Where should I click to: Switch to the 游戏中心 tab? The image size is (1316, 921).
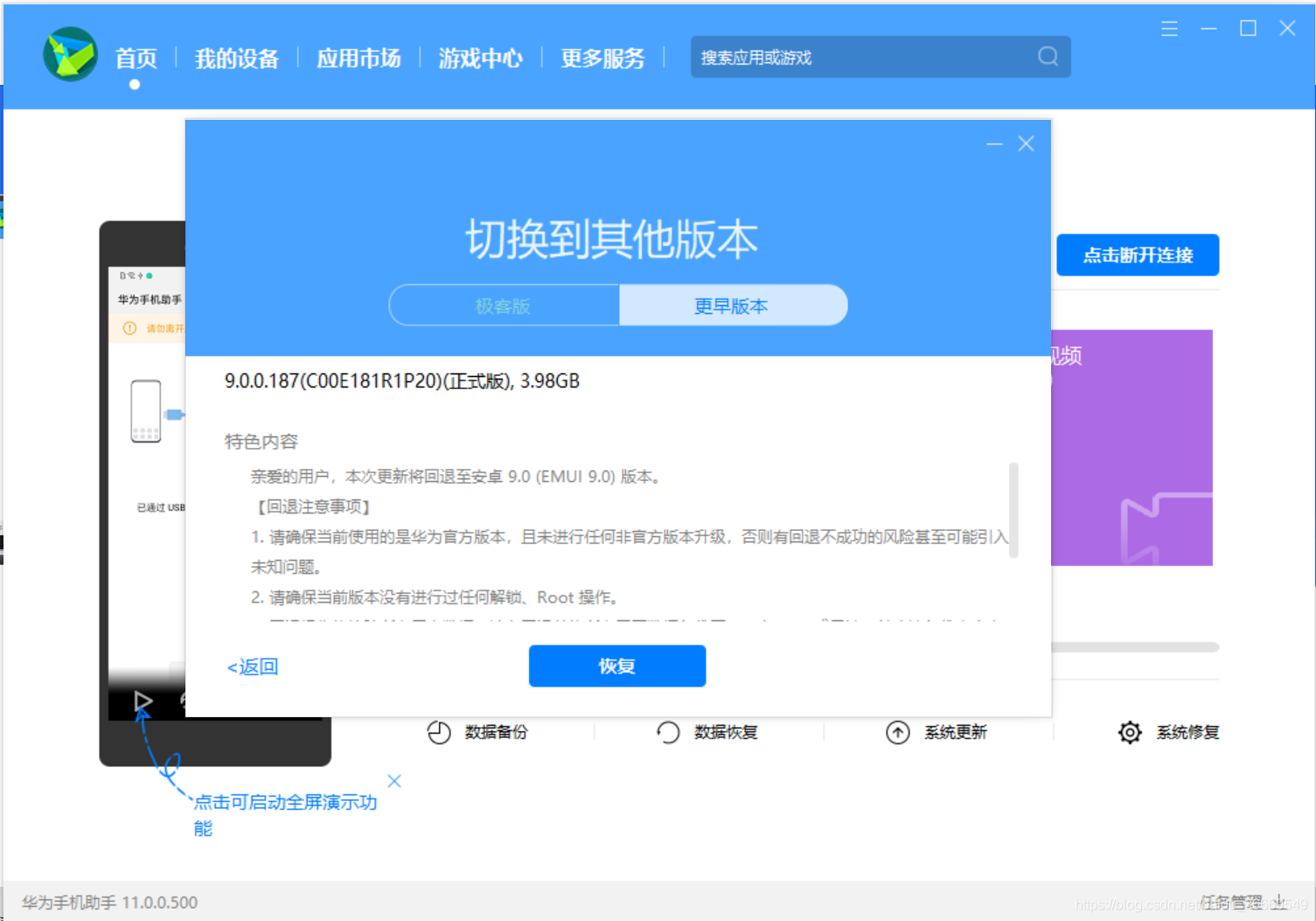(x=480, y=59)
